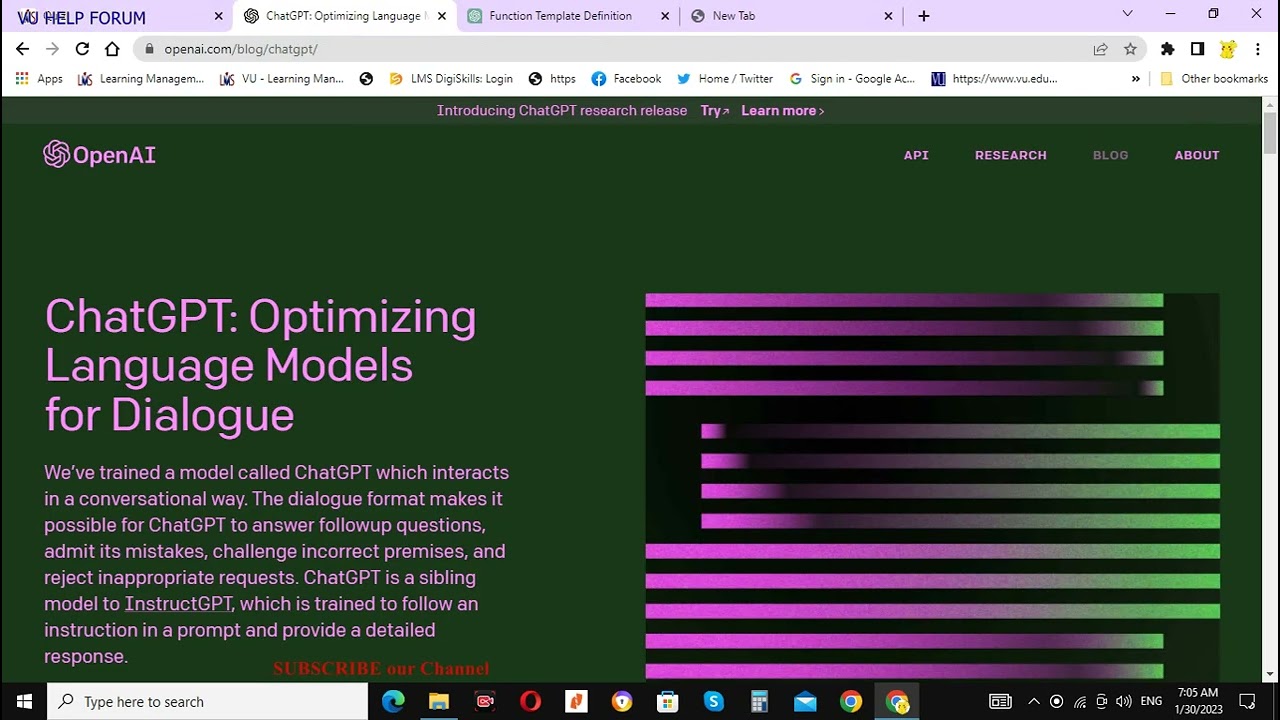Open the LMS DigiSkills: Login bookmark
This screenshot has width=1280, height=720.
click(451, 78)
